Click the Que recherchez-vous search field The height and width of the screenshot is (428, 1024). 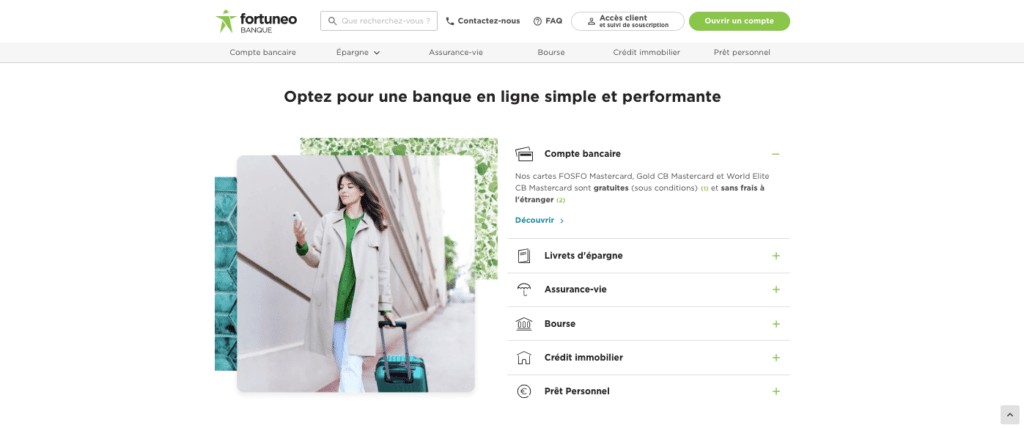coord(379,21)
